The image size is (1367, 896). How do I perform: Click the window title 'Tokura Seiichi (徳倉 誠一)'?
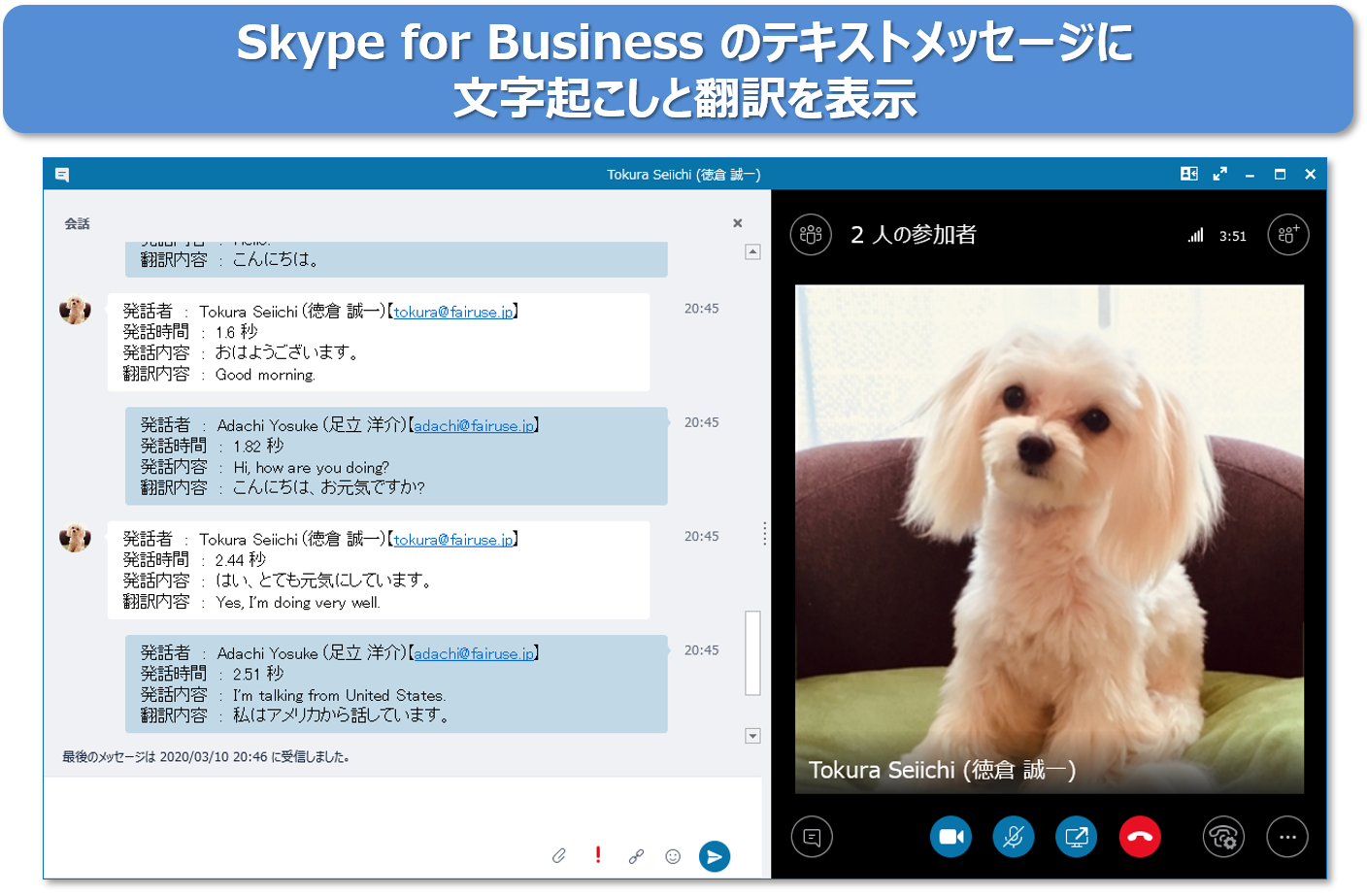(x=683, y=175)
